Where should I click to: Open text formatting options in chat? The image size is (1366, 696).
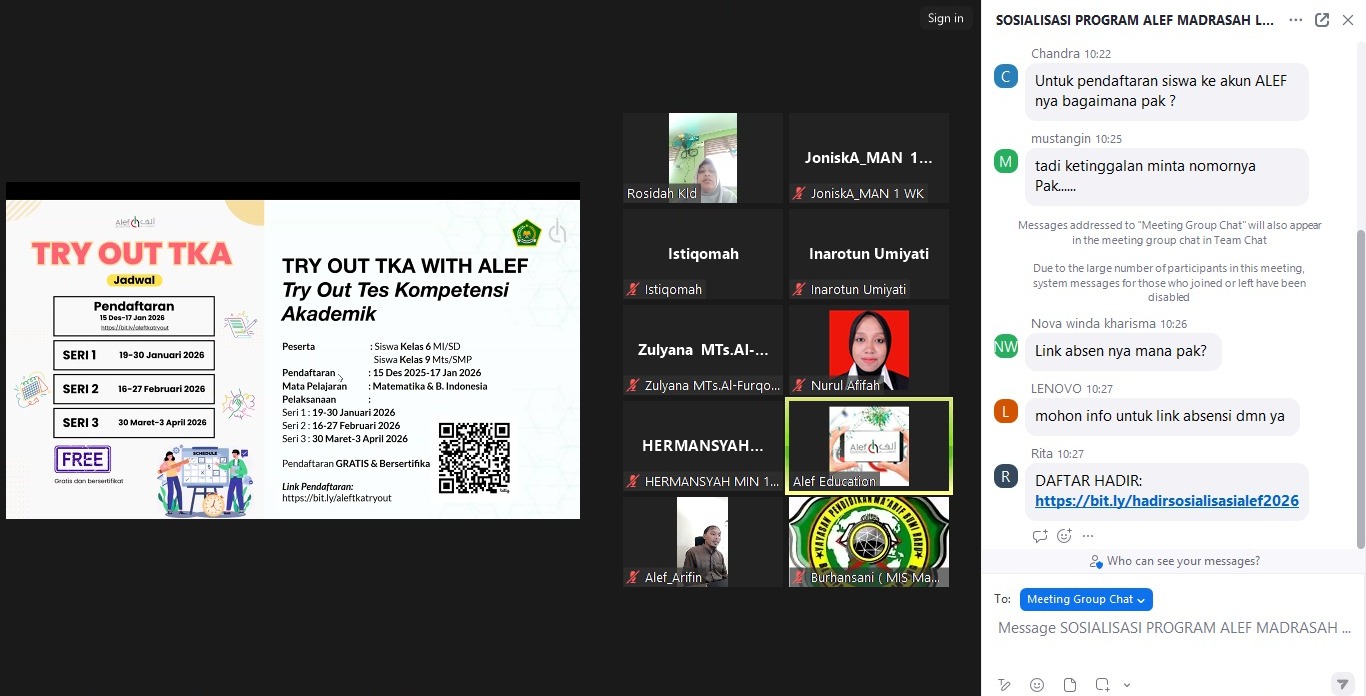click(1004, 685)
